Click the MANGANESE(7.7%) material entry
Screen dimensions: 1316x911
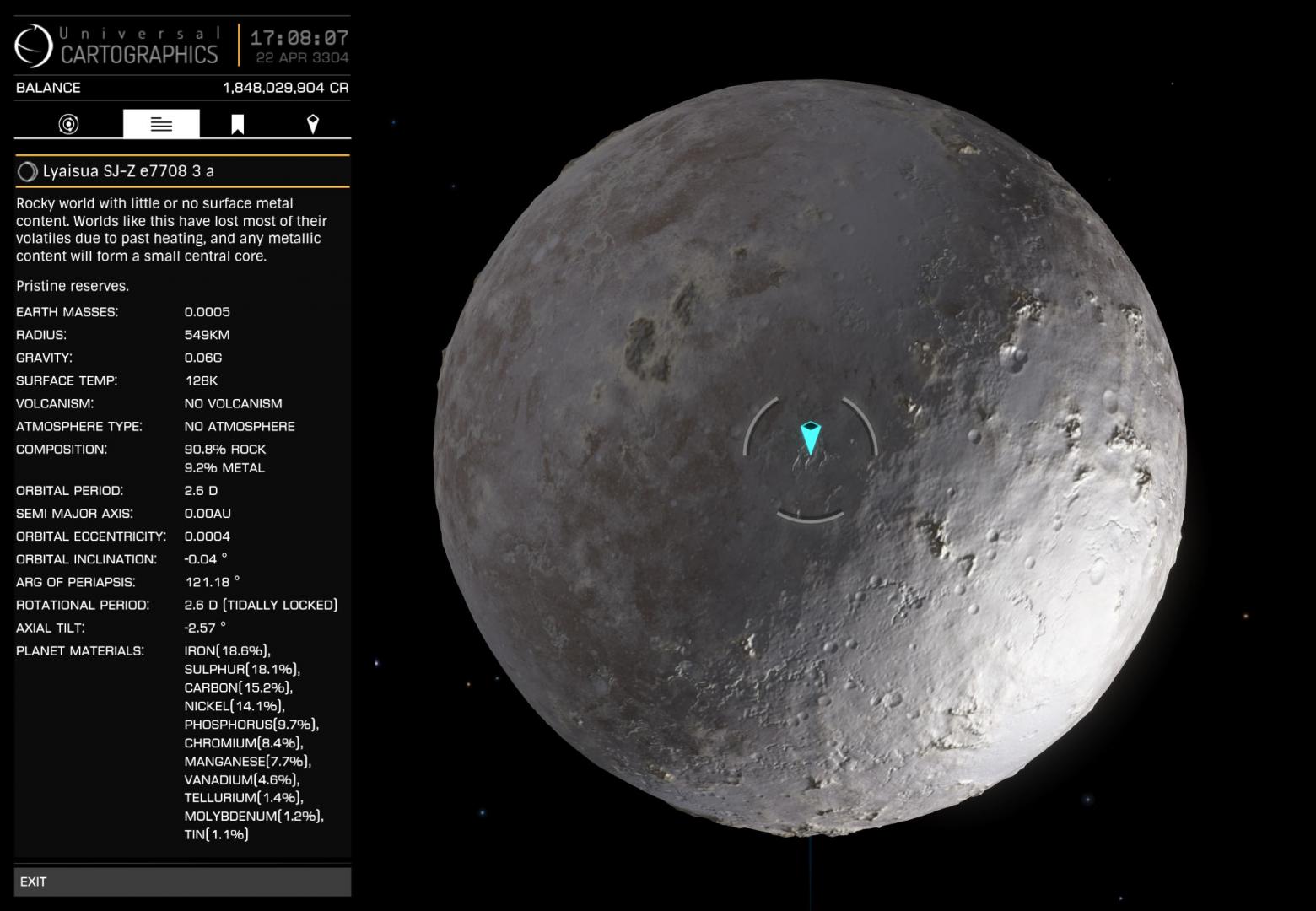click(248, 762)
